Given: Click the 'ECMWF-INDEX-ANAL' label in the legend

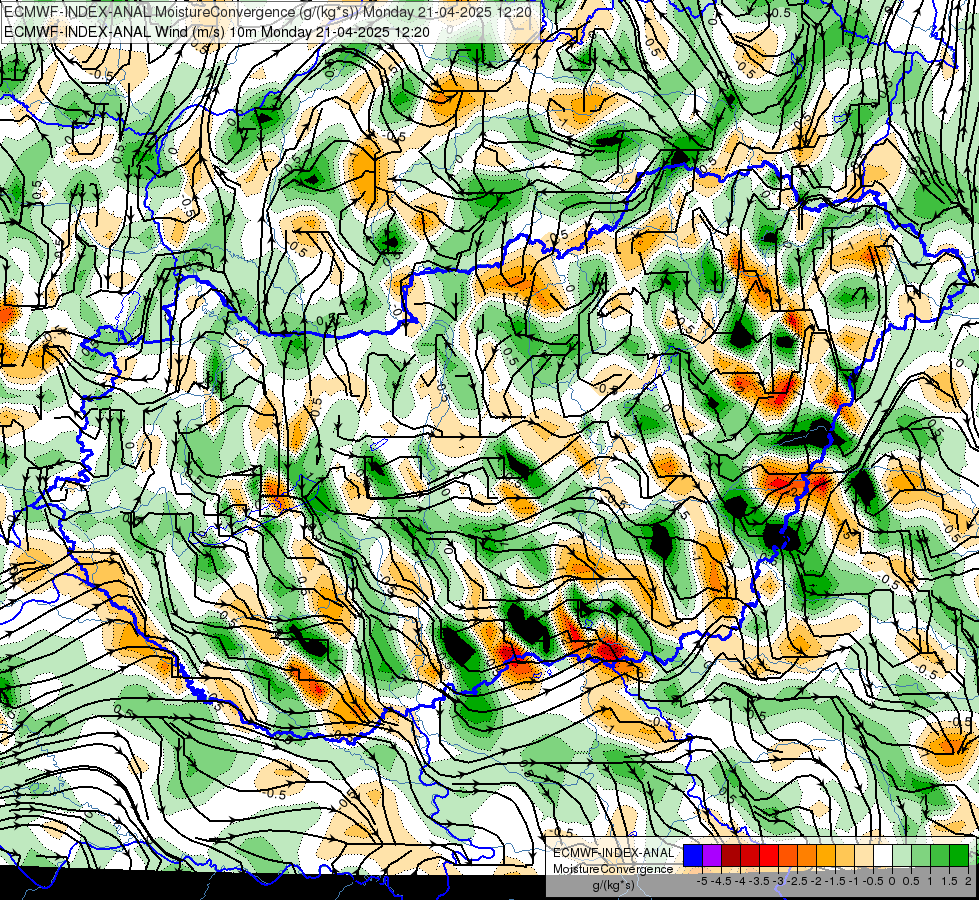Looking at the screenshot, I should [x=614, y=853].
